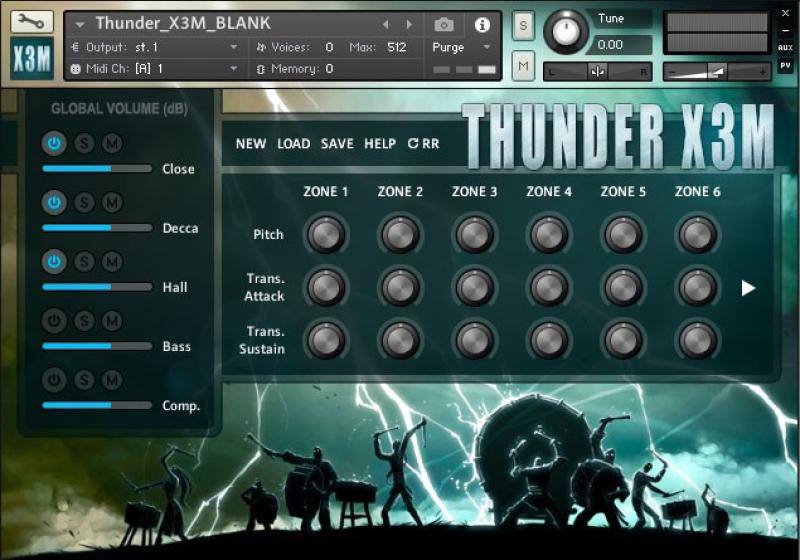Close the instrument with the X icon

[786, 13]
